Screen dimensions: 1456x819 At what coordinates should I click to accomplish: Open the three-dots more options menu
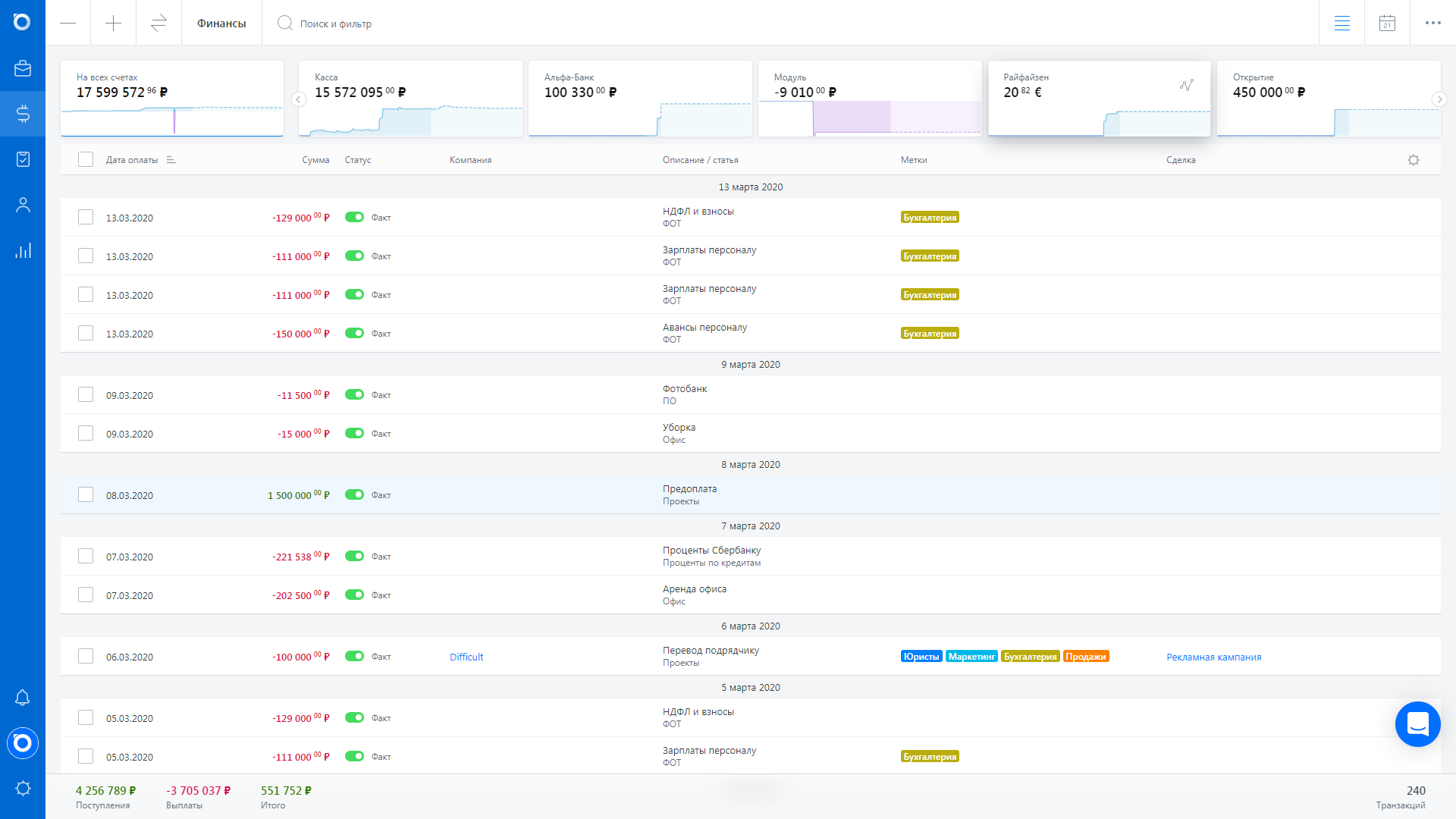(x=1432, y=24)
